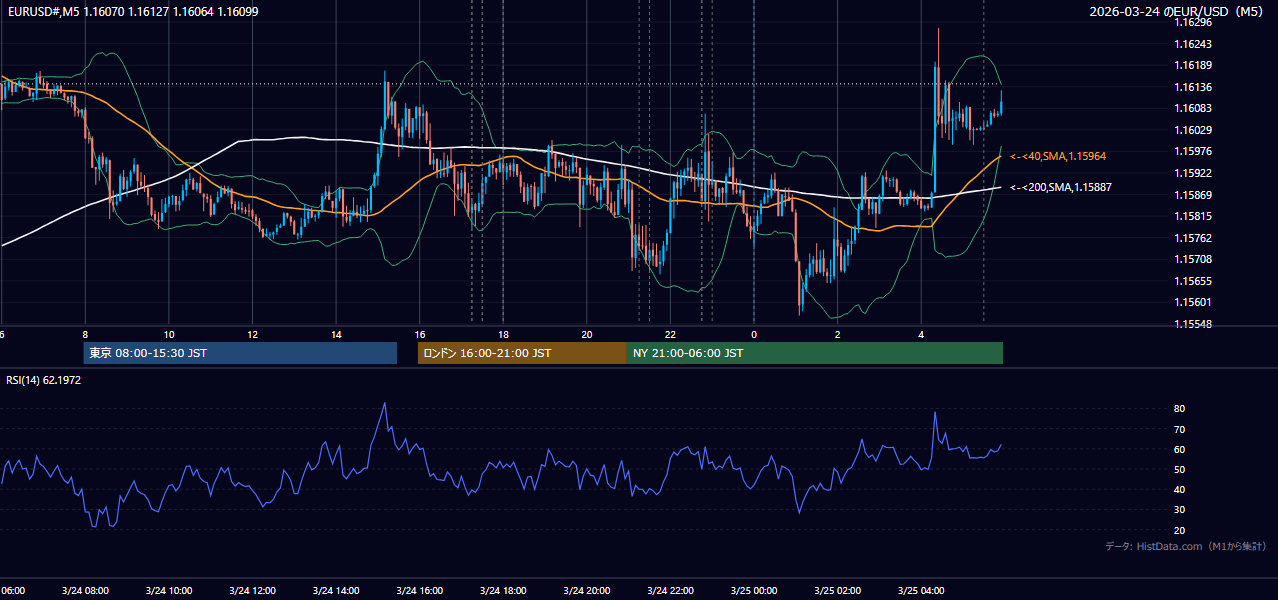Click price axis value 1.15815
The image size is (1278, 600).
point(1195,216)
